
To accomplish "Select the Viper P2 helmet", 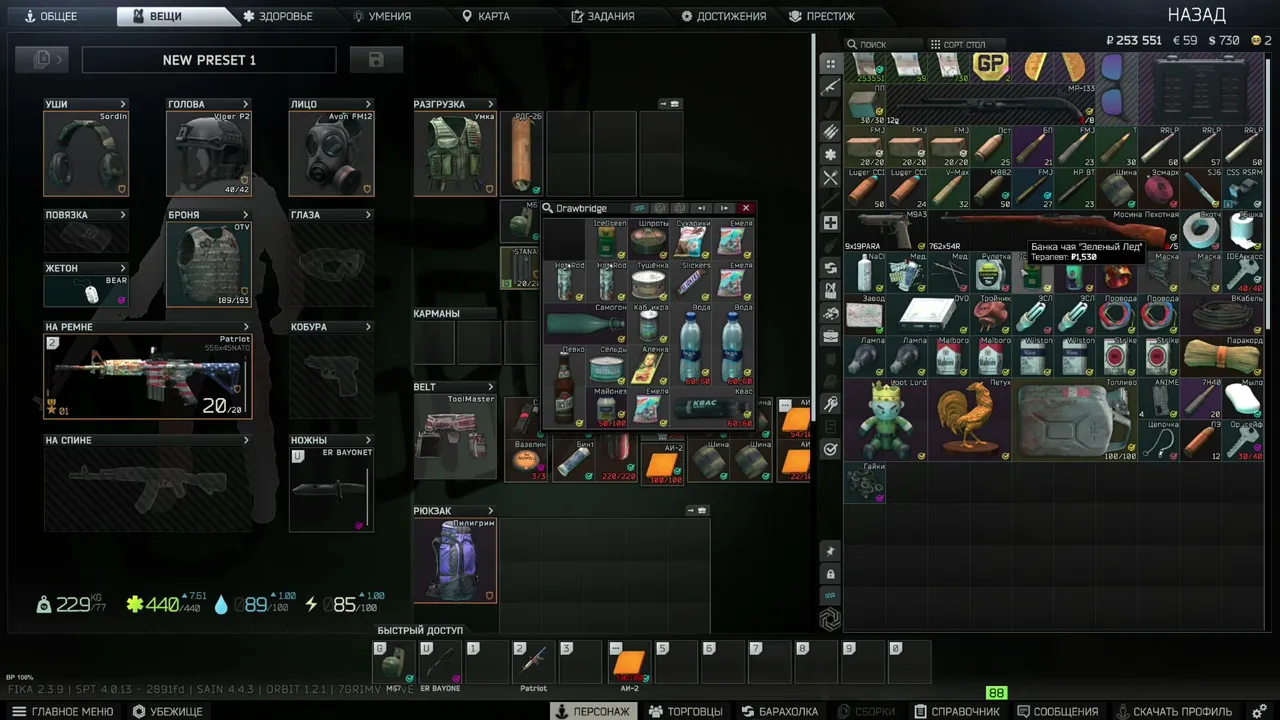I will click(x=209, y=153).
